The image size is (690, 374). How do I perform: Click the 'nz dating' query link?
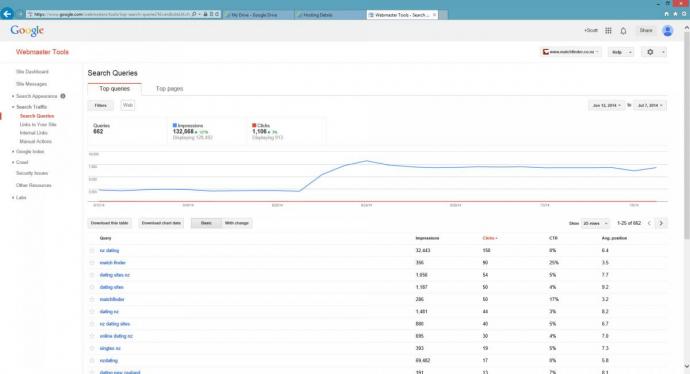point(109,250)
